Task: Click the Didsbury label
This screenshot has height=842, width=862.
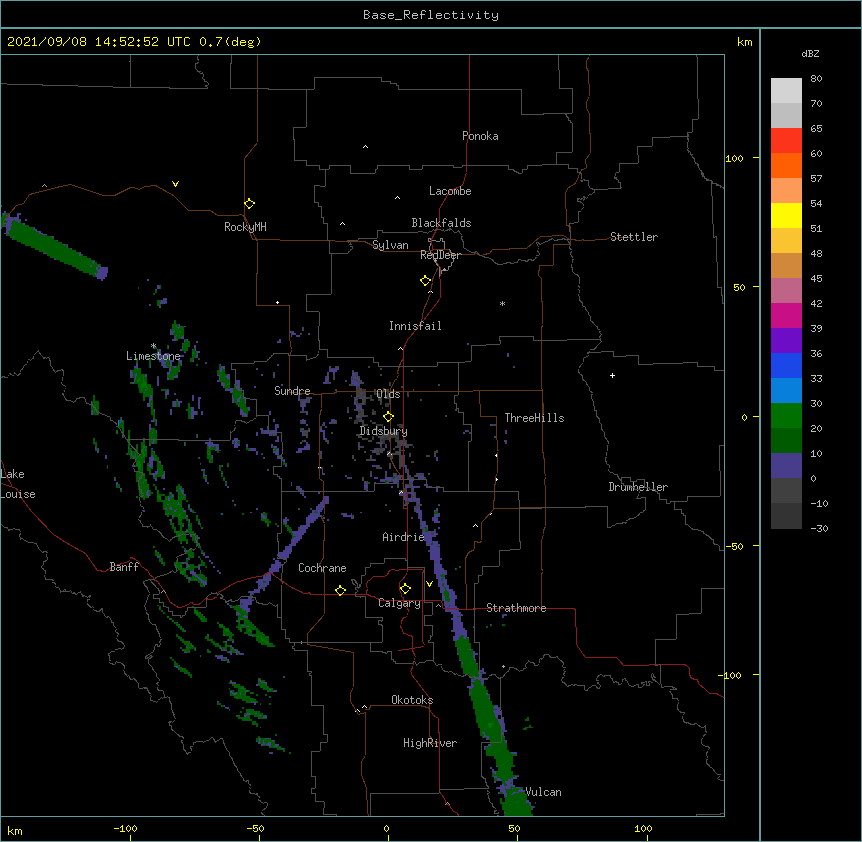Action: (x=384, y=431)
